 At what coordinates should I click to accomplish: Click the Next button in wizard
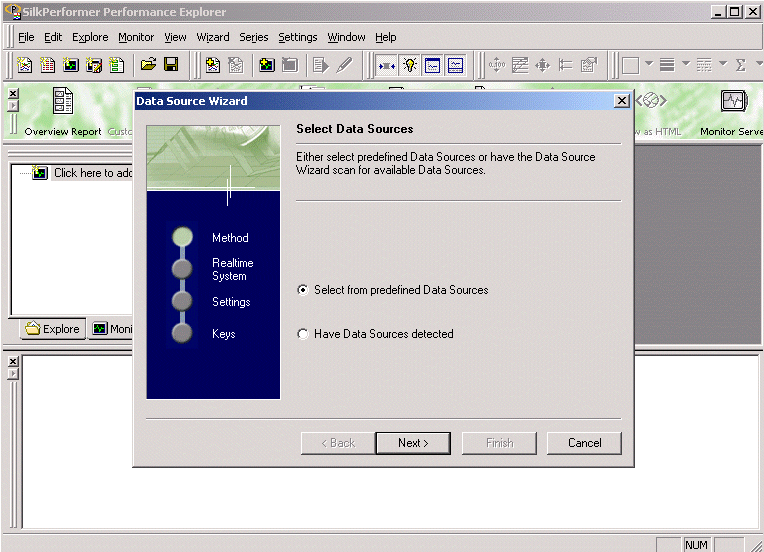coord(413,443)
